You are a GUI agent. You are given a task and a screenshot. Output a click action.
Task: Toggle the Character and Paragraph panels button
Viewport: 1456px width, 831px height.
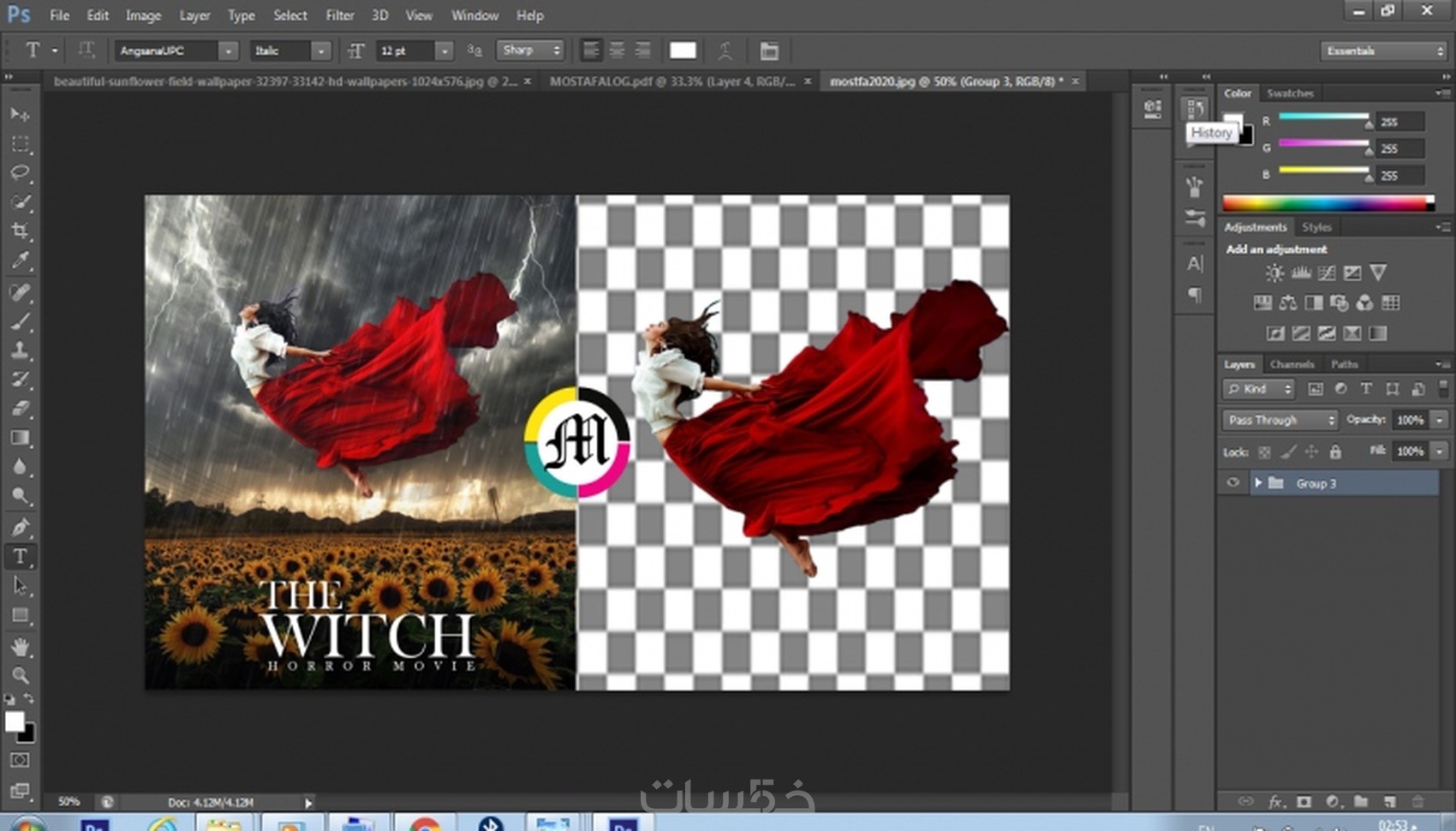pyautogui.click(x=769, y=51)
